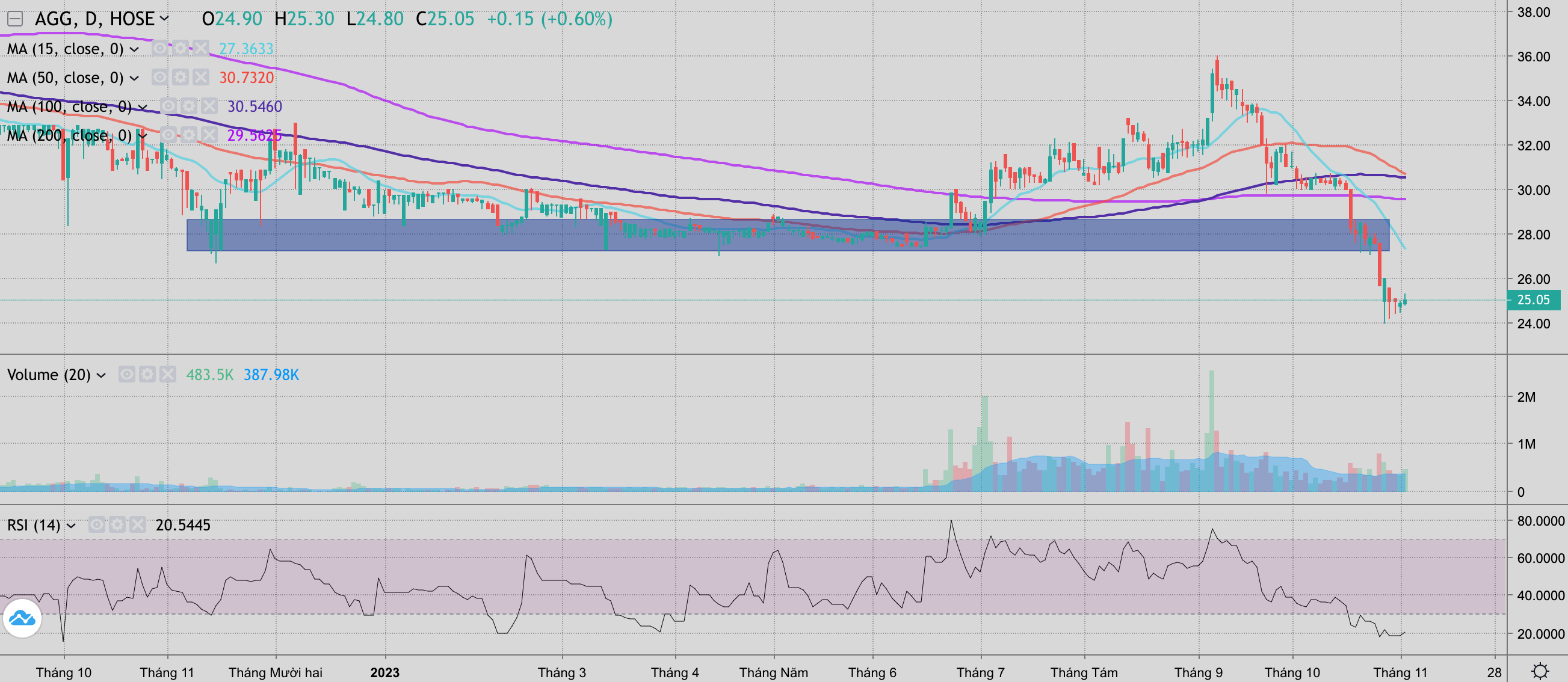Click 2M on the volume scale

[1526, 398]
